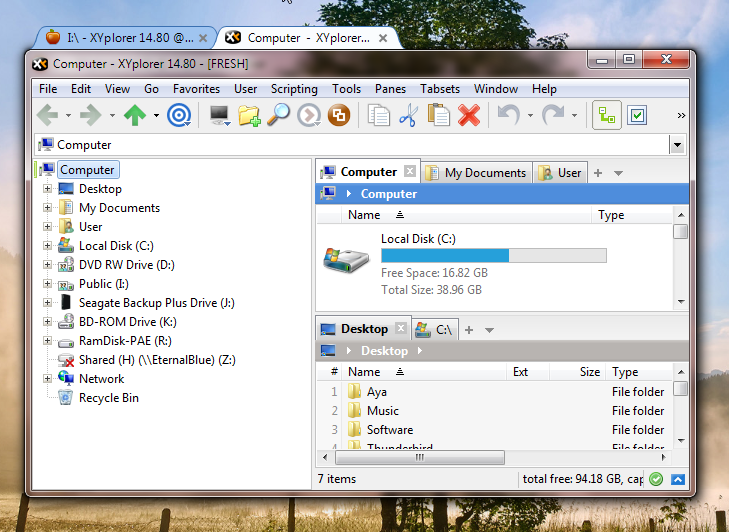Open the Find Files magnifier tool
729x532 pixels.
point(278,116)
